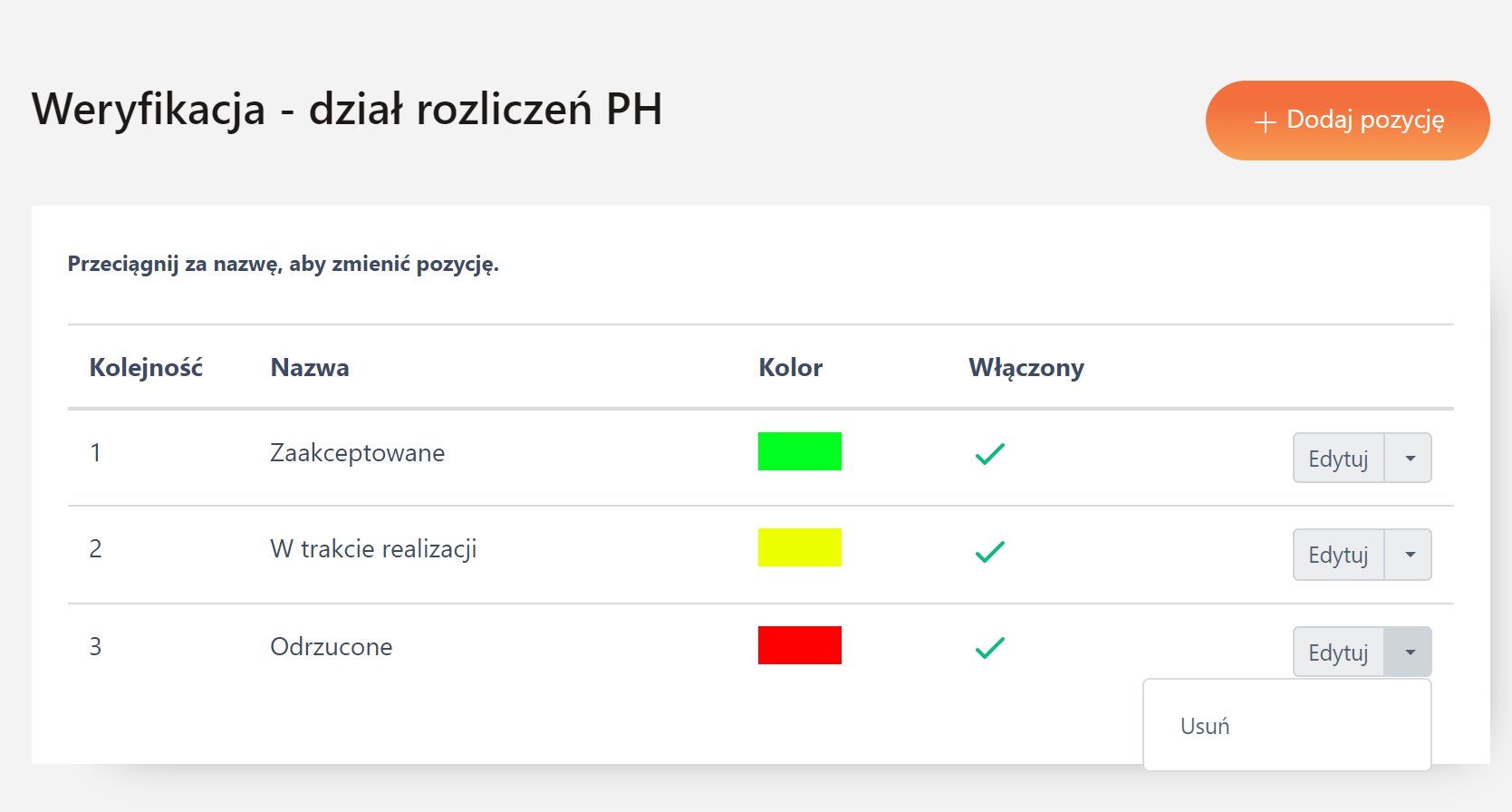Click the enabled checkmark for Zaakceptowane
This screenshot has width=1512, height=812.
(x=989, y=454)
